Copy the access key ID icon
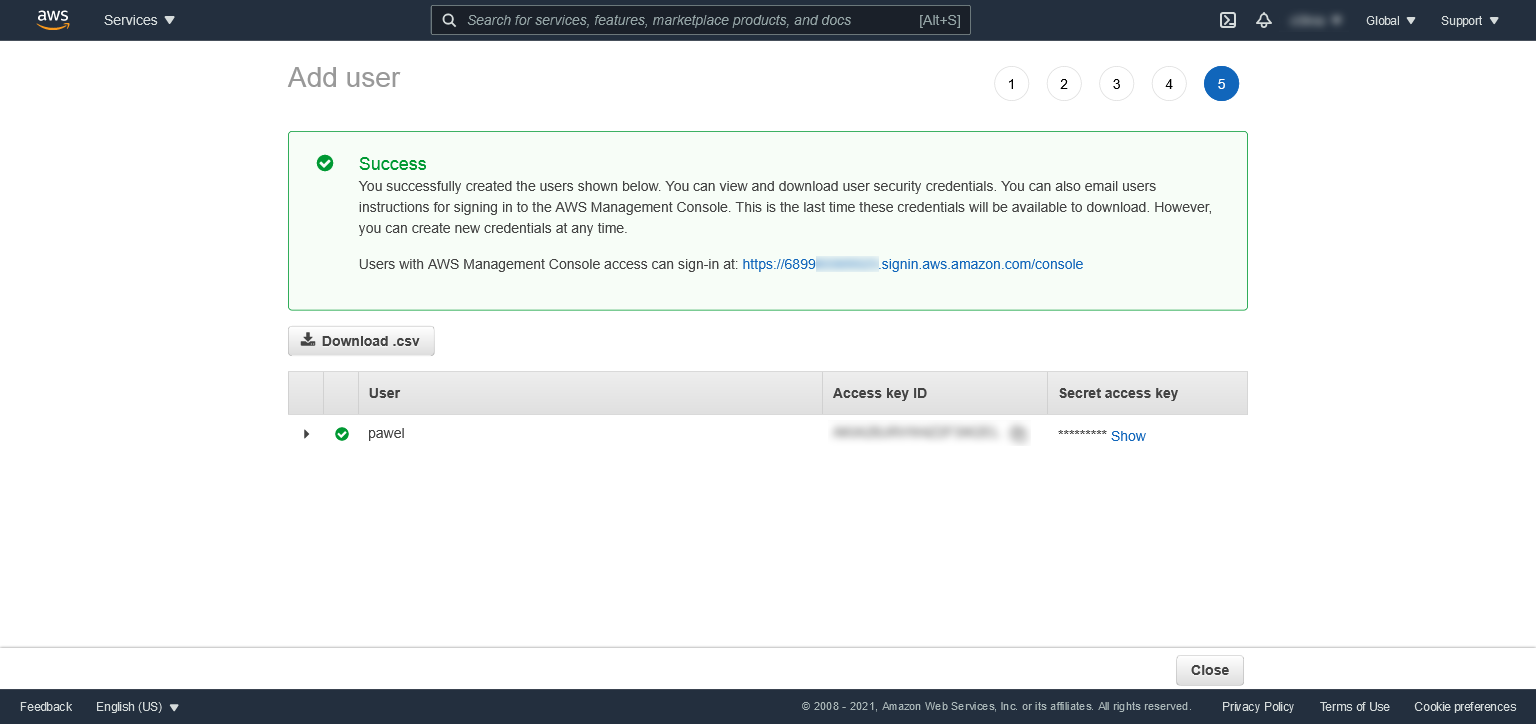The image size is (1536, 724). pos(1018,434)
